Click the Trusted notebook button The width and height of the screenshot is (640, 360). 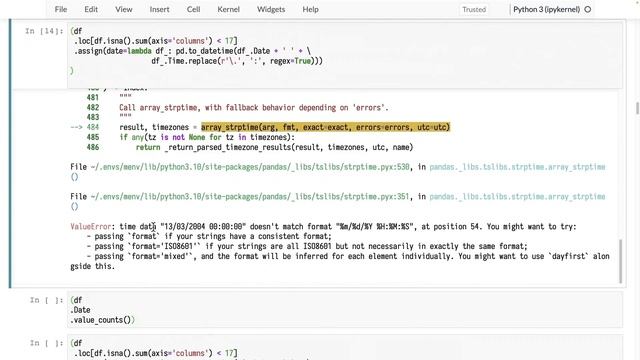click(474, 9)
